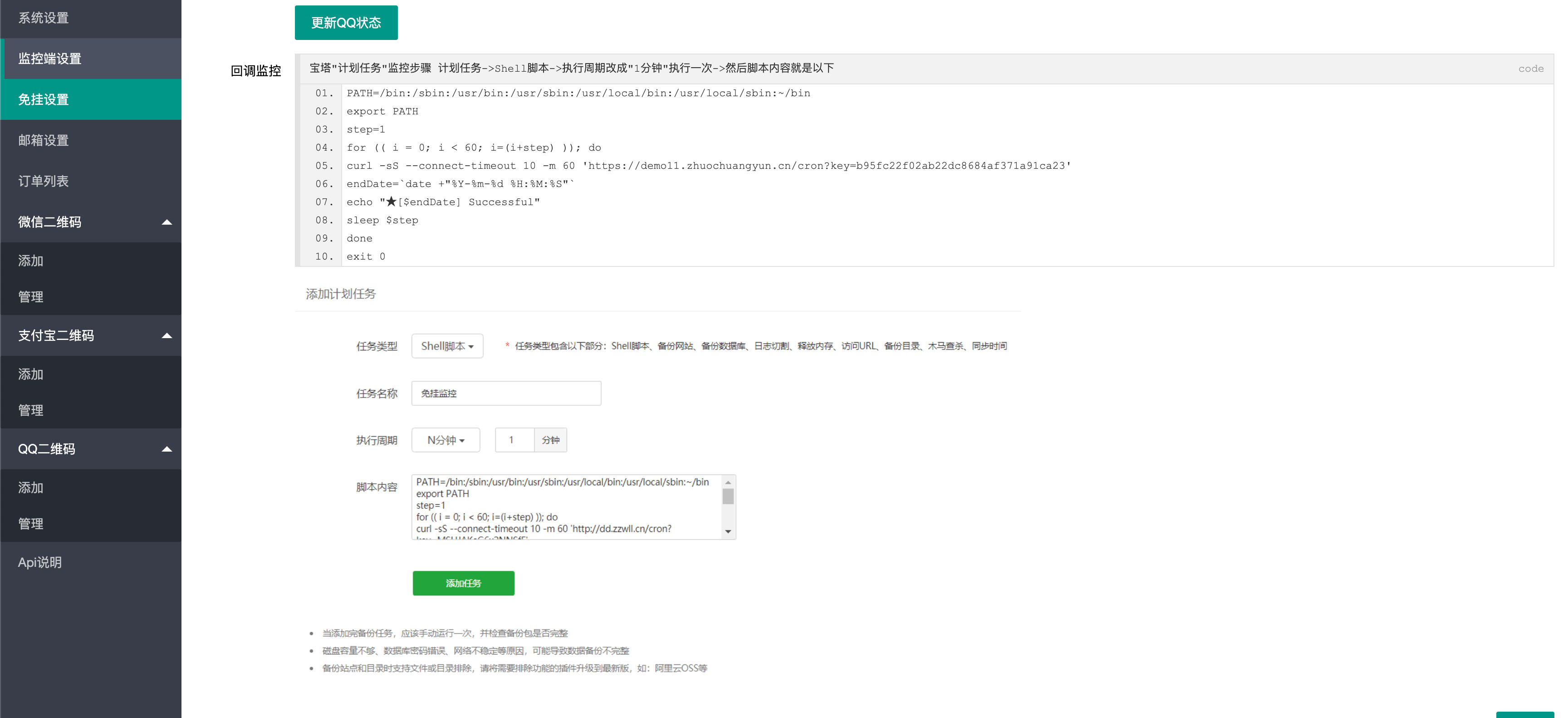The height and width of the screenshot is (718, 1568).
Task: Click the 更新QQ状态 button
Action: pos(346,23)
